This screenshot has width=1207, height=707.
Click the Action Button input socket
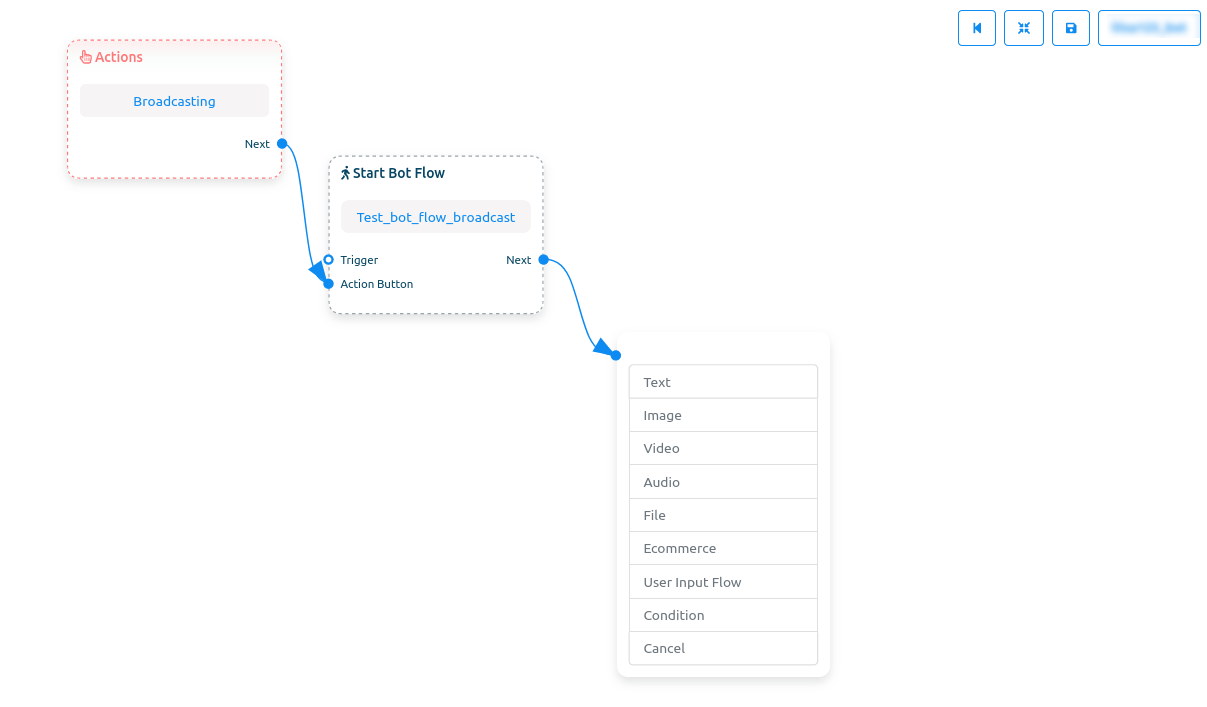coord(328,284)
